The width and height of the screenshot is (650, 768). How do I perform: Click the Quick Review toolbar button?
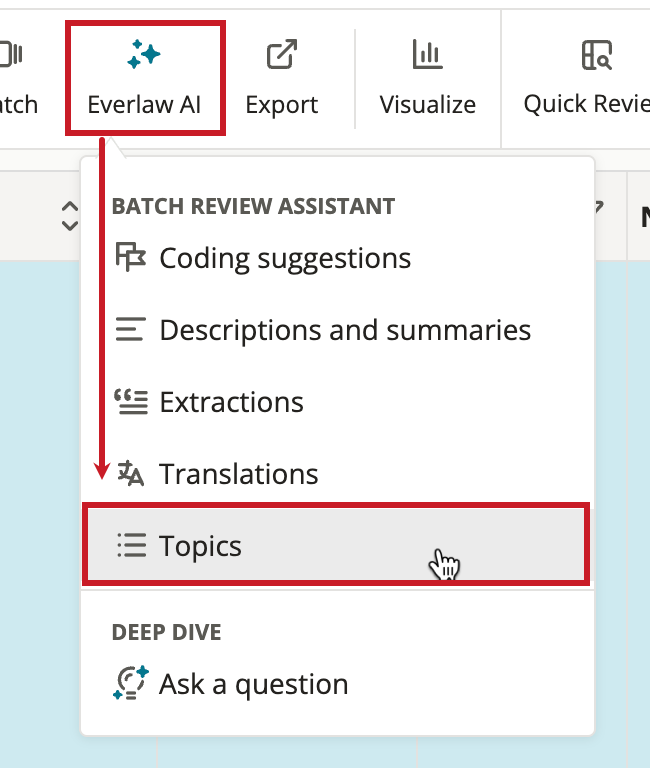[x=586, y=78]
